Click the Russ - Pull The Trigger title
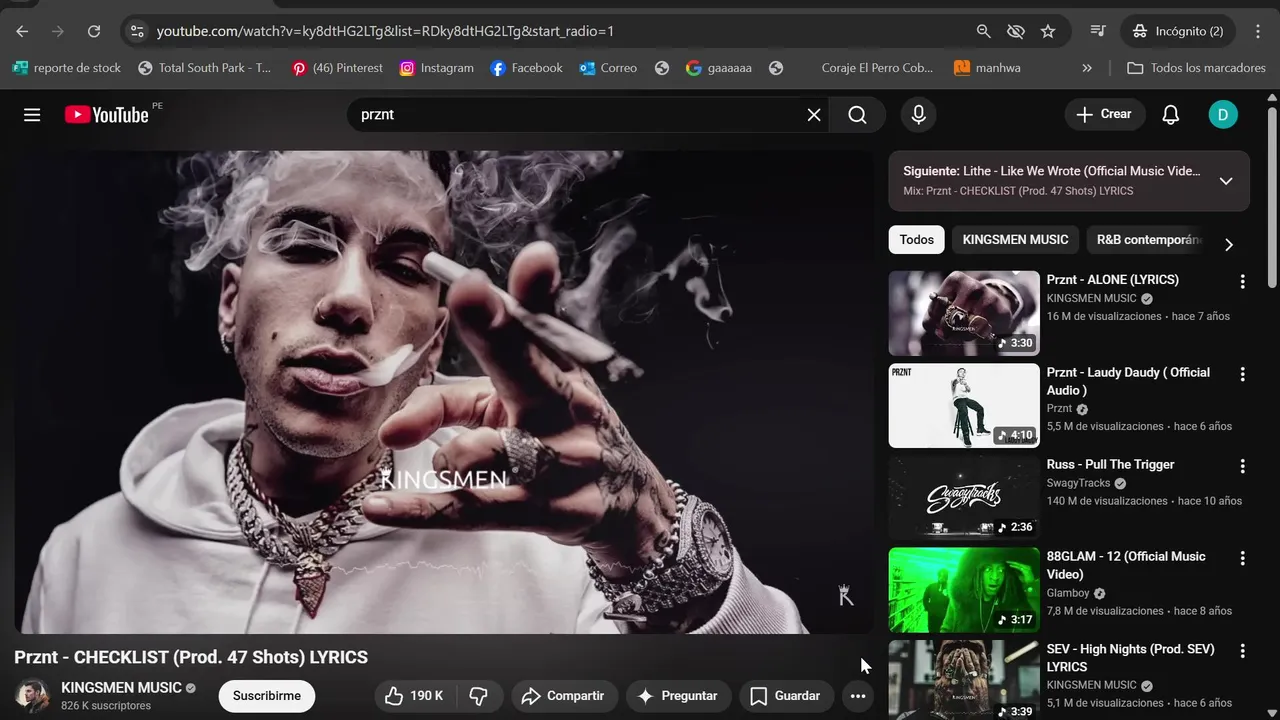 click(1110, 464)
